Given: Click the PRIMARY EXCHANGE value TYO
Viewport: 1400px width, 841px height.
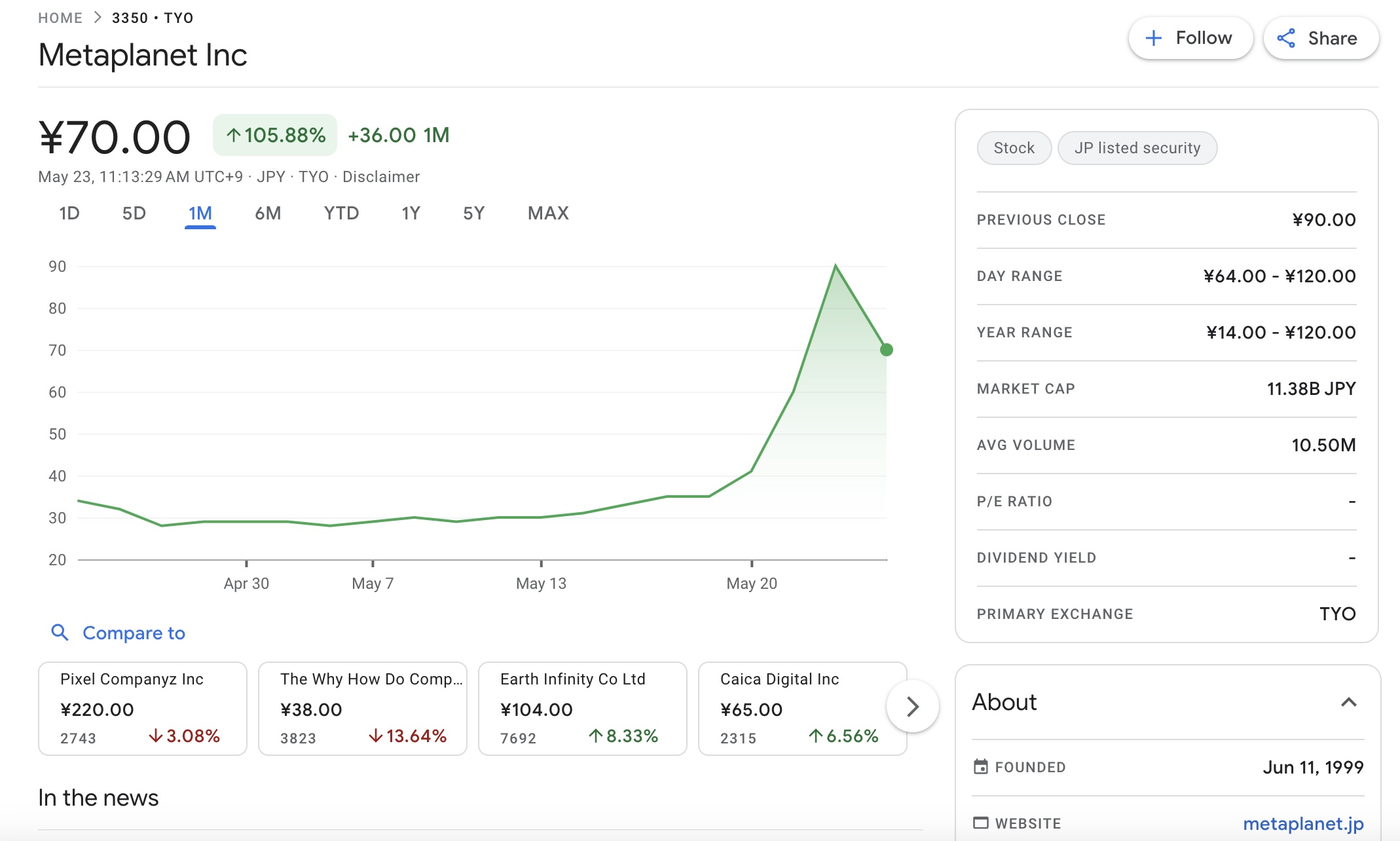Looking at the screenshot, I should pyautogui.click(x=1338, y=614).
